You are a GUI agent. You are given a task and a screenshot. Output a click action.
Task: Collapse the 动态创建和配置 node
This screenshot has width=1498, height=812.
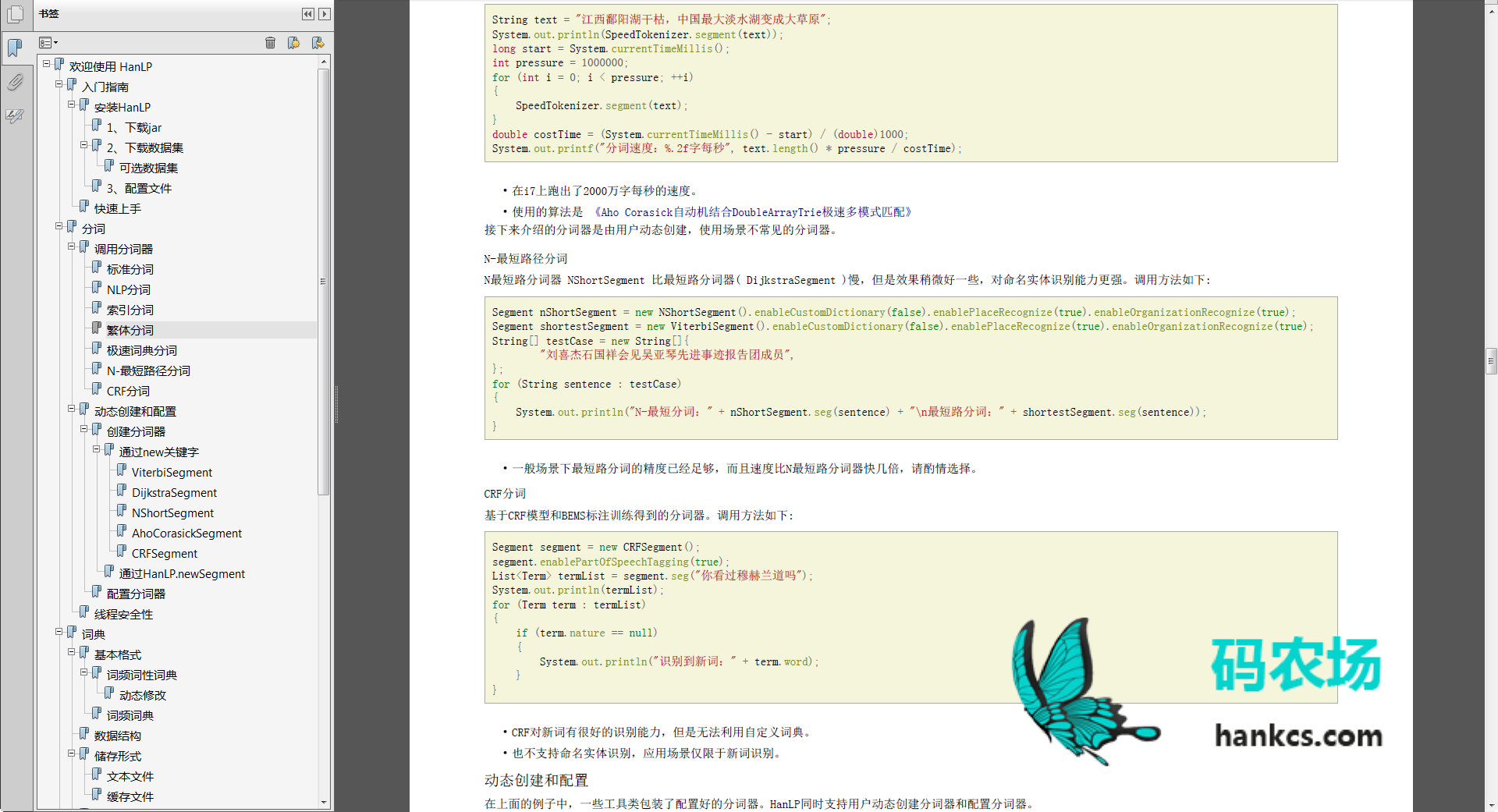(x=72, y=409)
